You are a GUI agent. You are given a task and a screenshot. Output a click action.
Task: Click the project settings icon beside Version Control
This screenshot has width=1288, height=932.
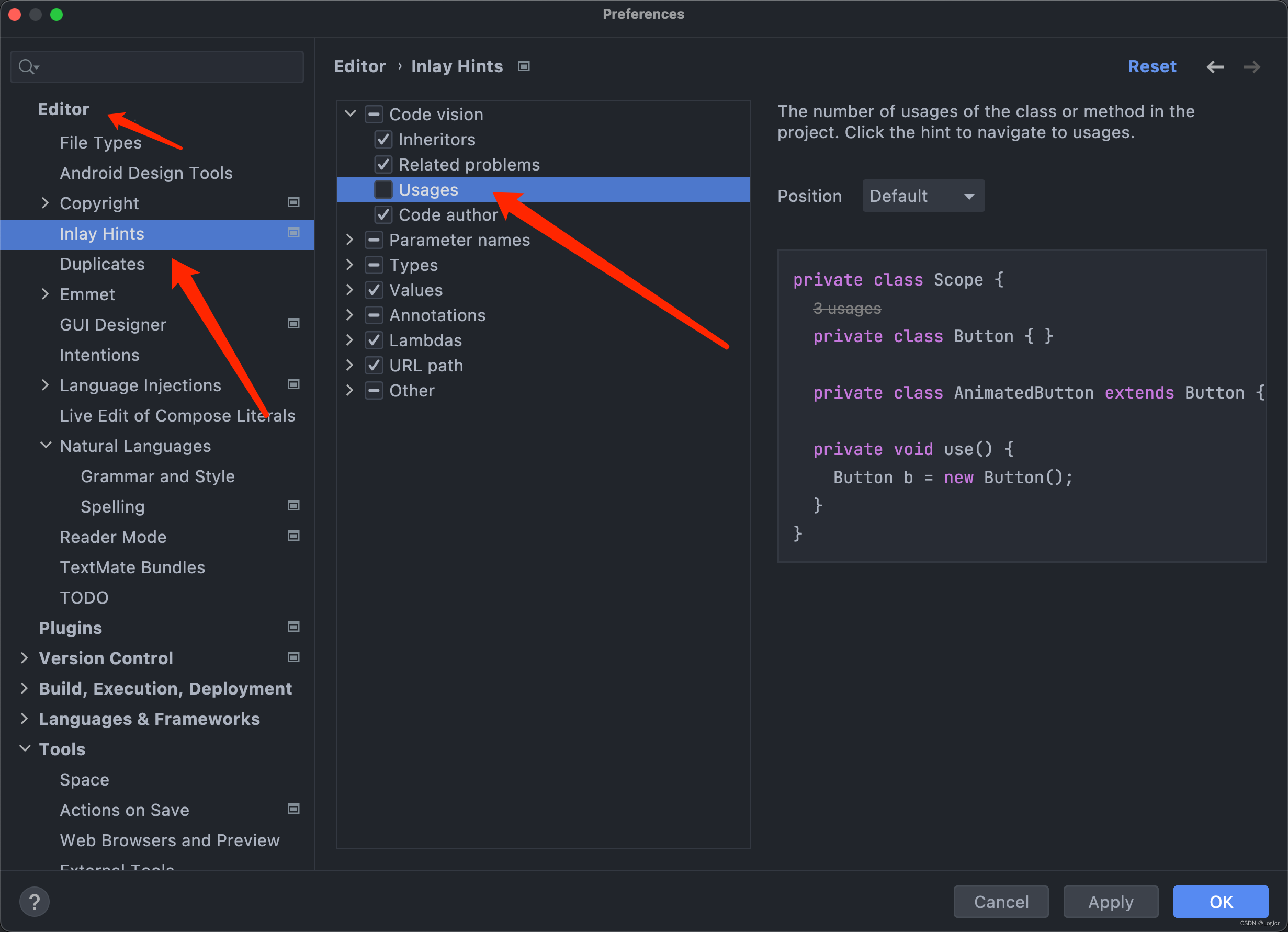293,657
